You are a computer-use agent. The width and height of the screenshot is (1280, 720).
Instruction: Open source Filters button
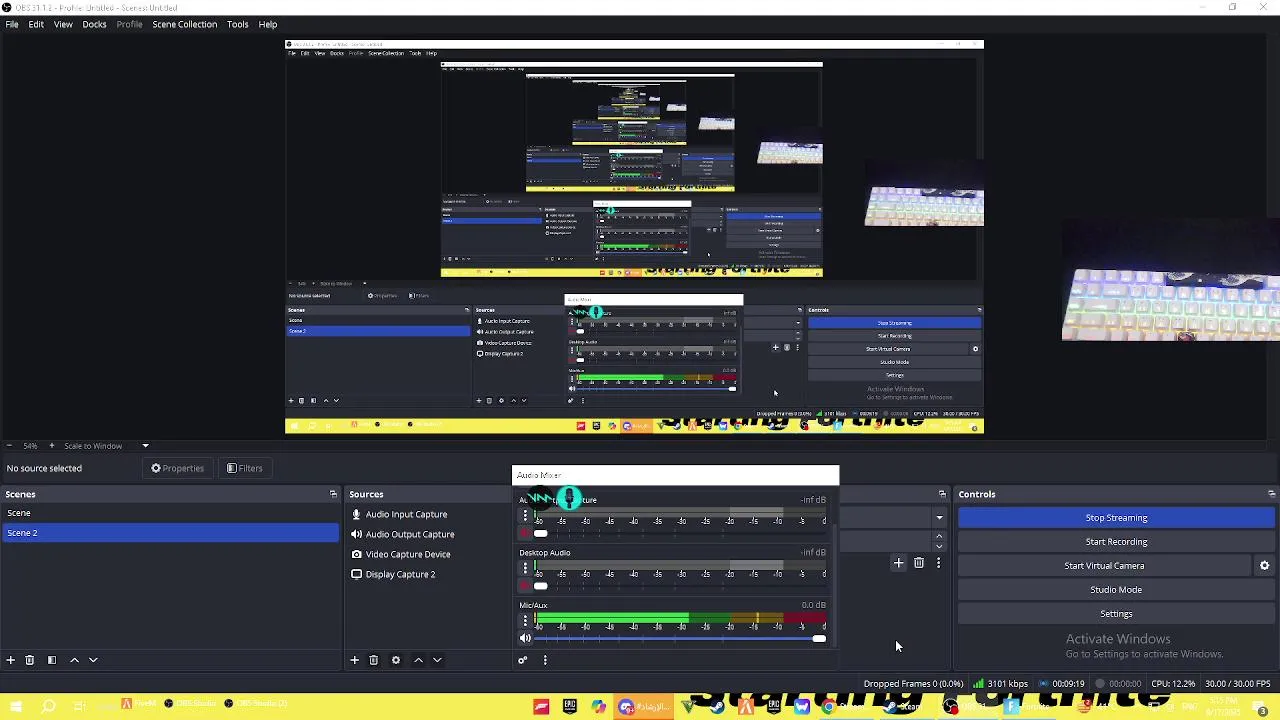244,468
